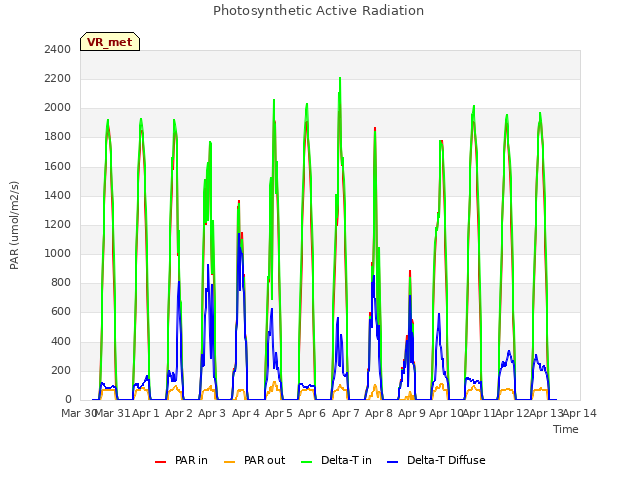The height and width of the screenshot is (480, 640).
Task: Click the 600 y-axis tick label
Action: coord(61,312)
